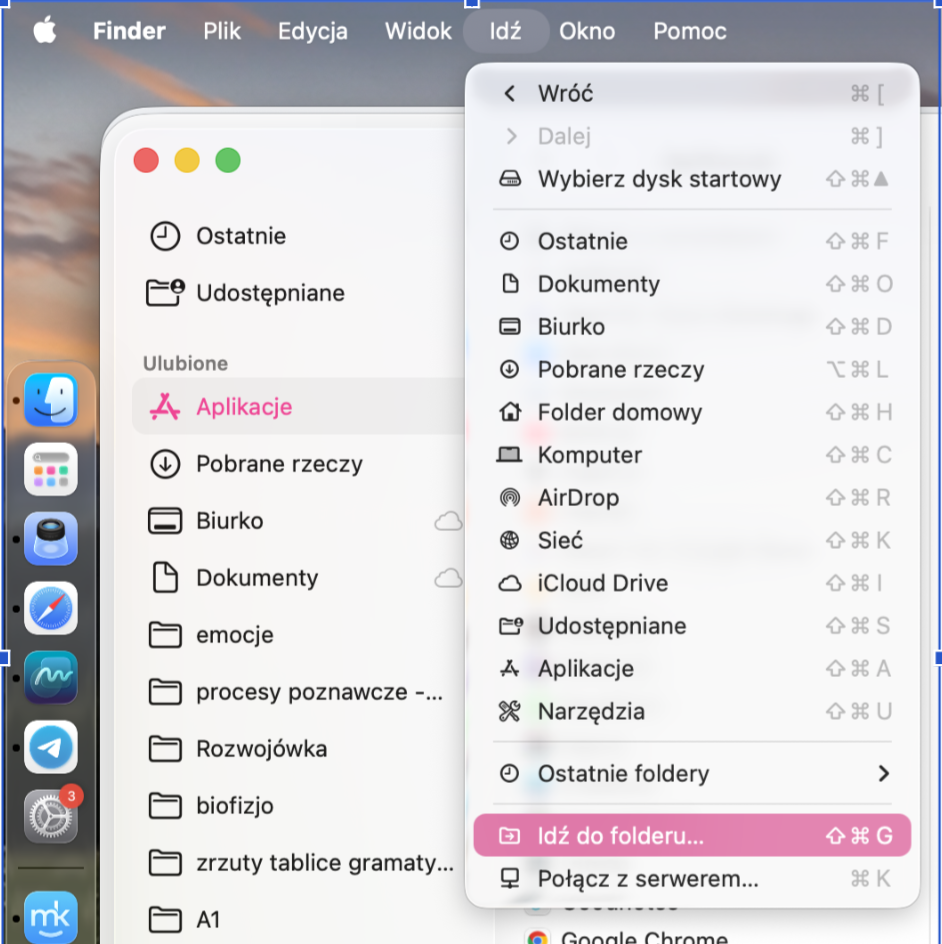This screenshot has height=944, width=942.
Task: Choose Idź do folderu… menu item
Action: pos(692,836)
